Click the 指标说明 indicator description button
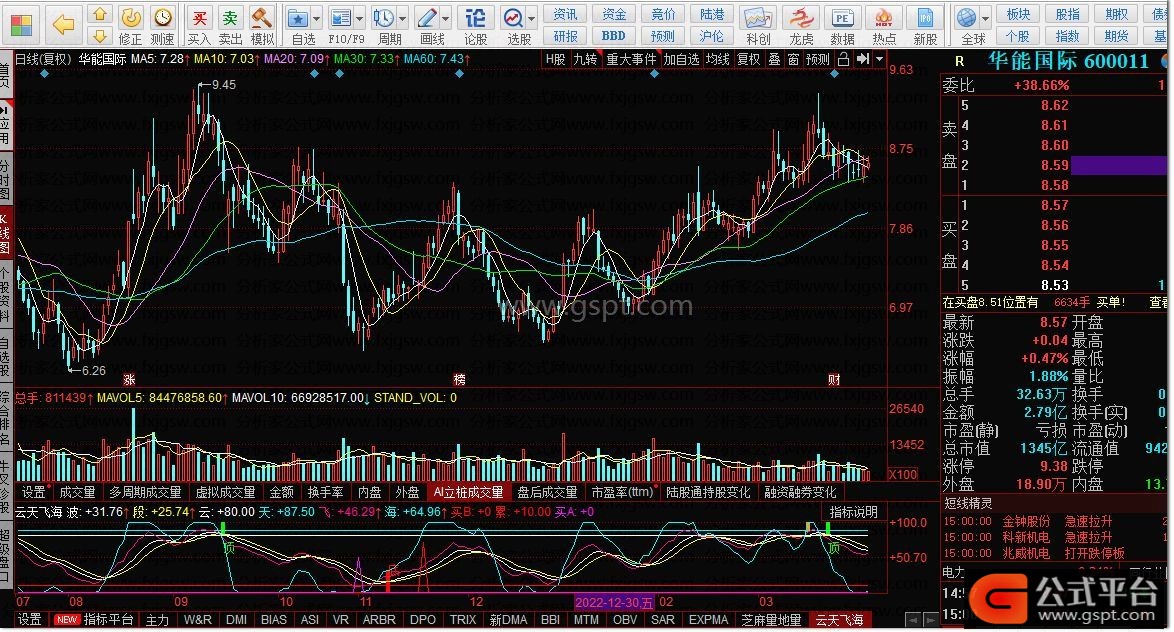Viewport: 1174px width, 632px height. tap(854, 512)
